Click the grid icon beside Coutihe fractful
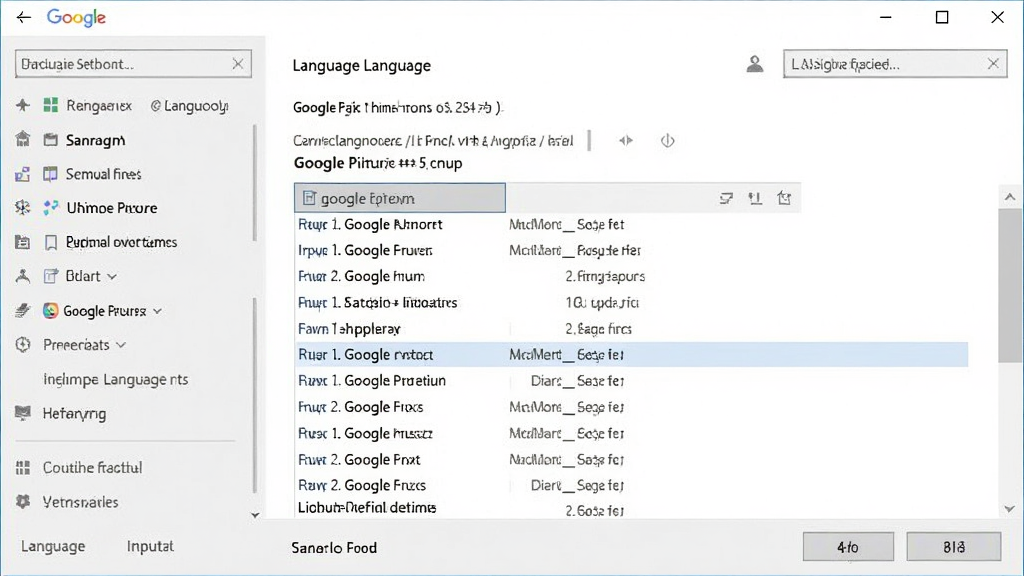The height and width of the screenshot is (576, 1024). point(23,468)
